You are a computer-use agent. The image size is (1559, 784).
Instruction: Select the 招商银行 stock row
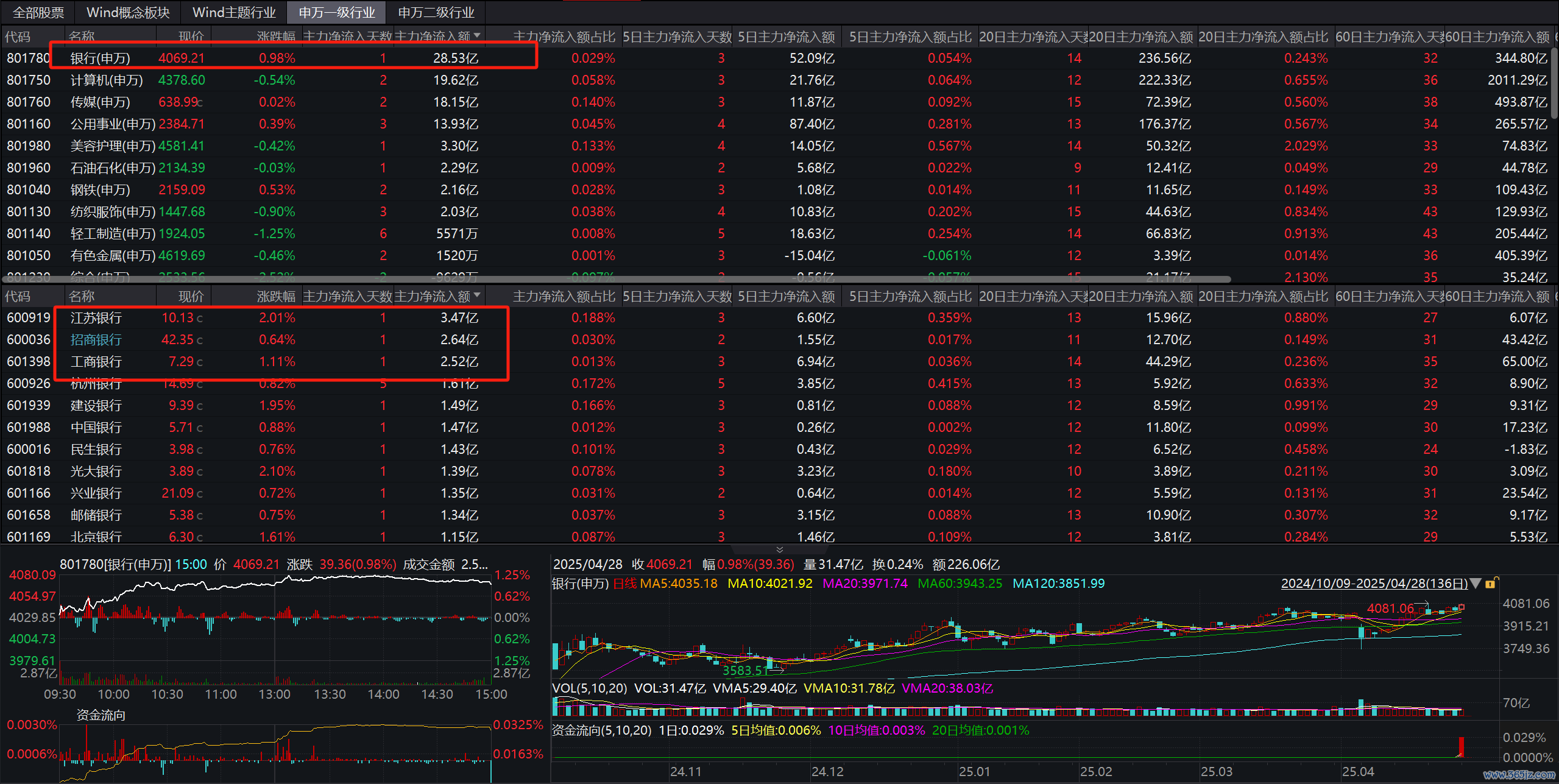pos(96,340)
